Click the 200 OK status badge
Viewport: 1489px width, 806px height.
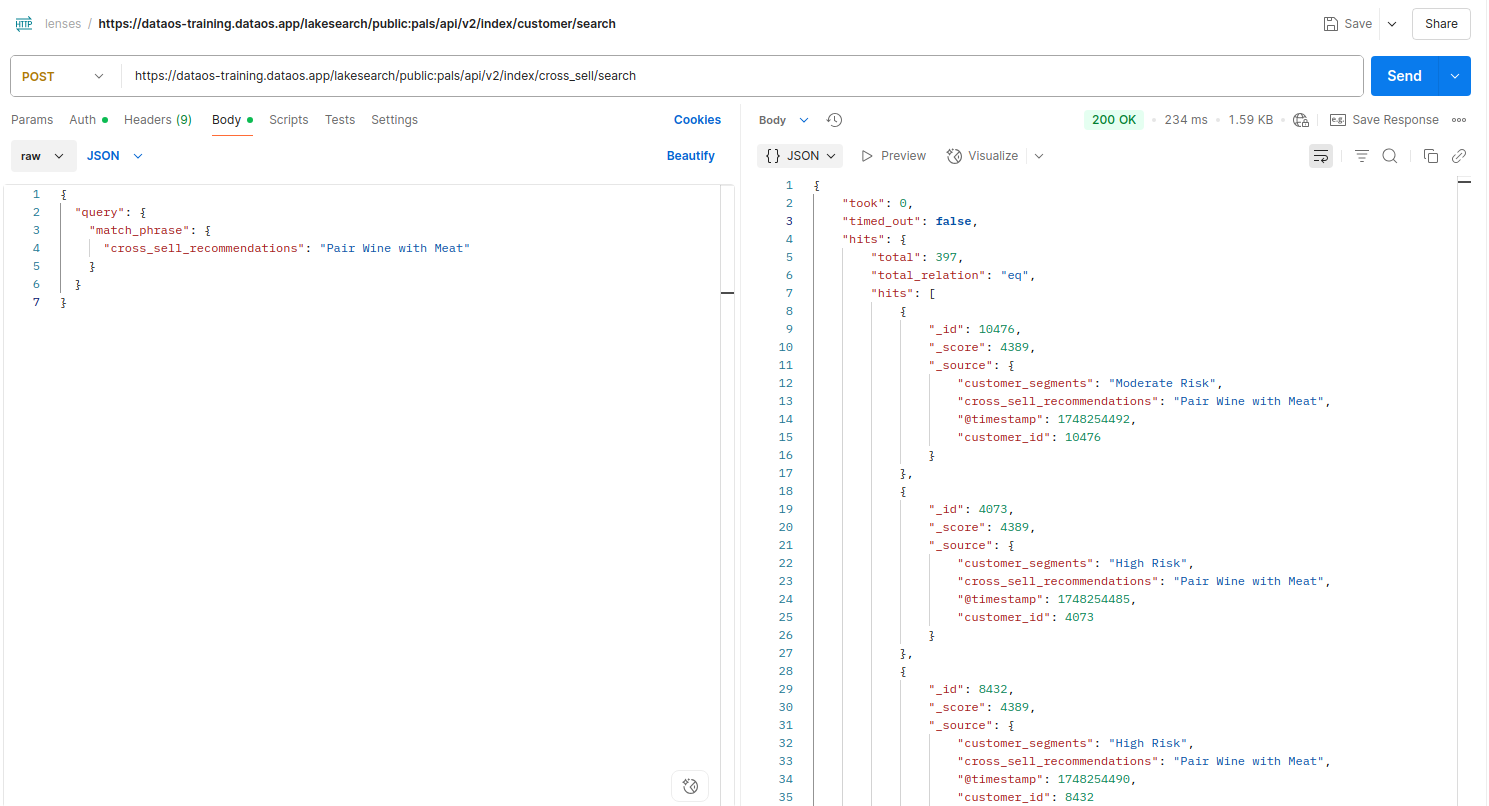(1114, 120)
